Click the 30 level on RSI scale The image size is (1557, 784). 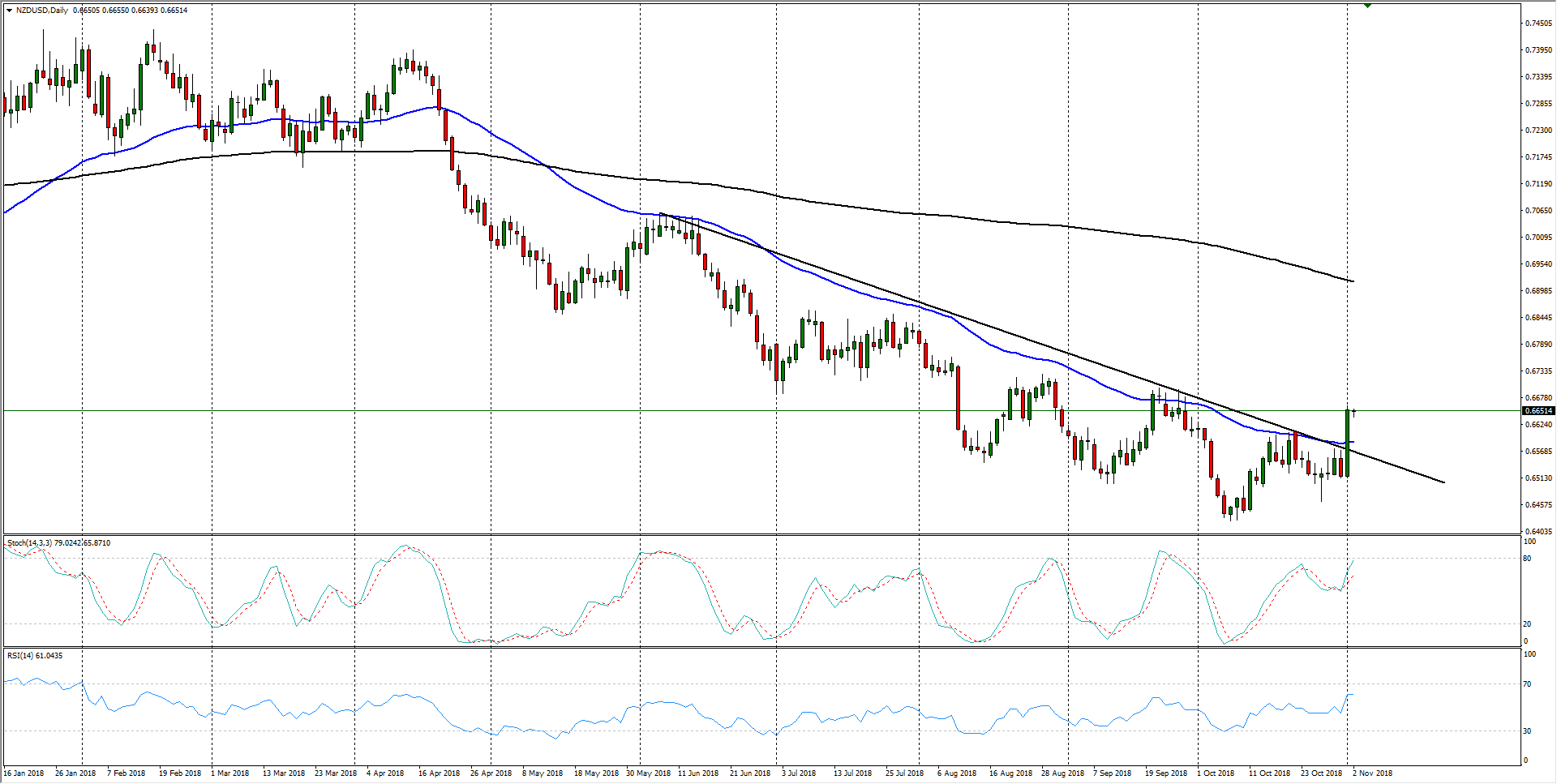coord(1527,731)
